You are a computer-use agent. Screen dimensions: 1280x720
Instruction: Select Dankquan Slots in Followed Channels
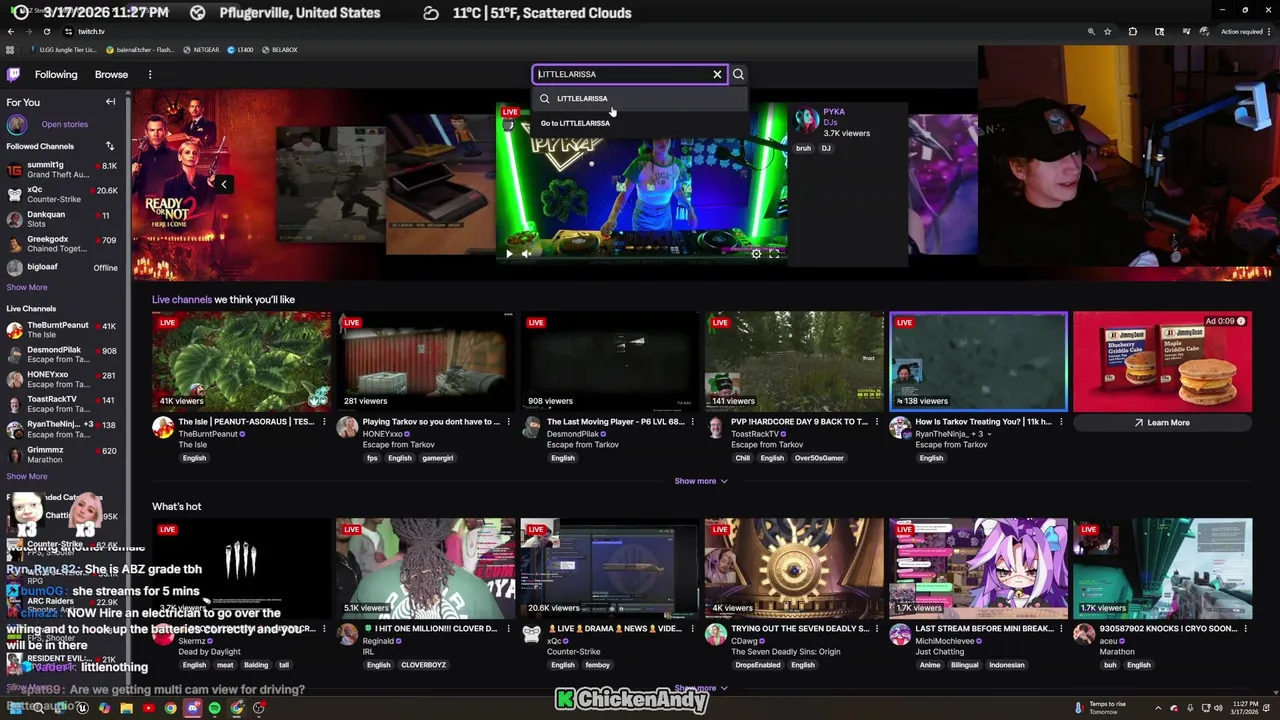(x=63, y=219)
